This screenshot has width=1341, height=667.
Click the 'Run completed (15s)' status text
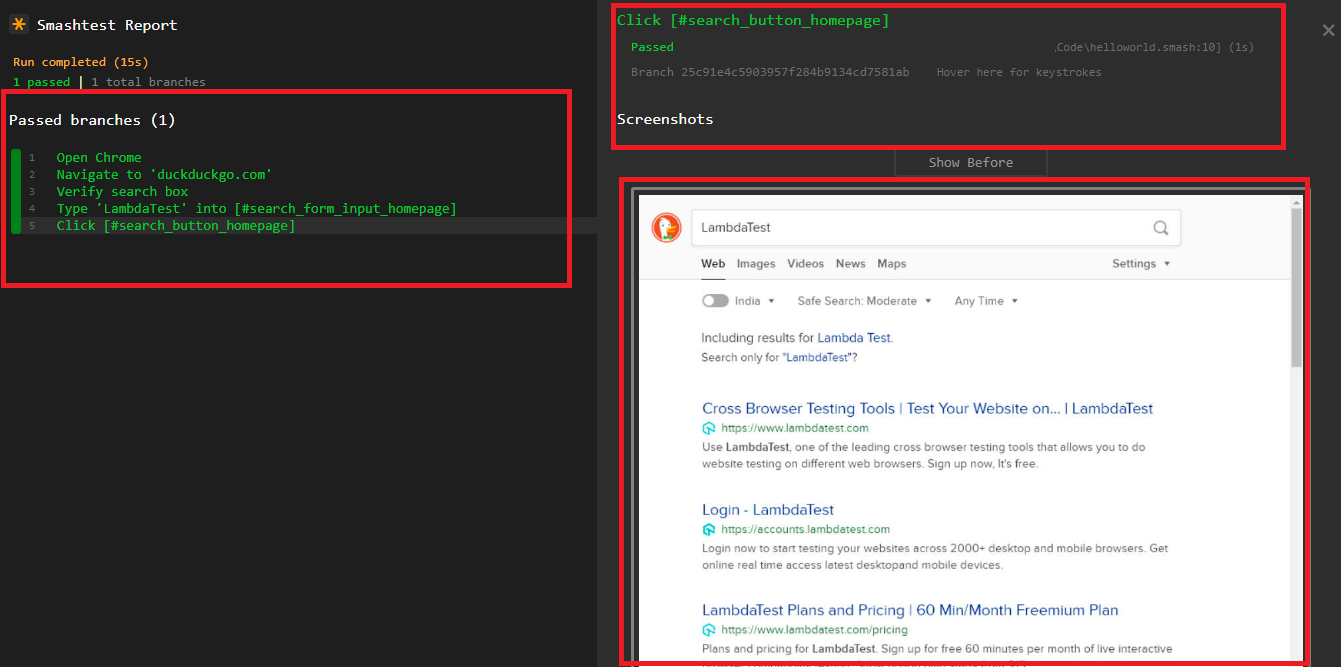[x=80, y=62]
